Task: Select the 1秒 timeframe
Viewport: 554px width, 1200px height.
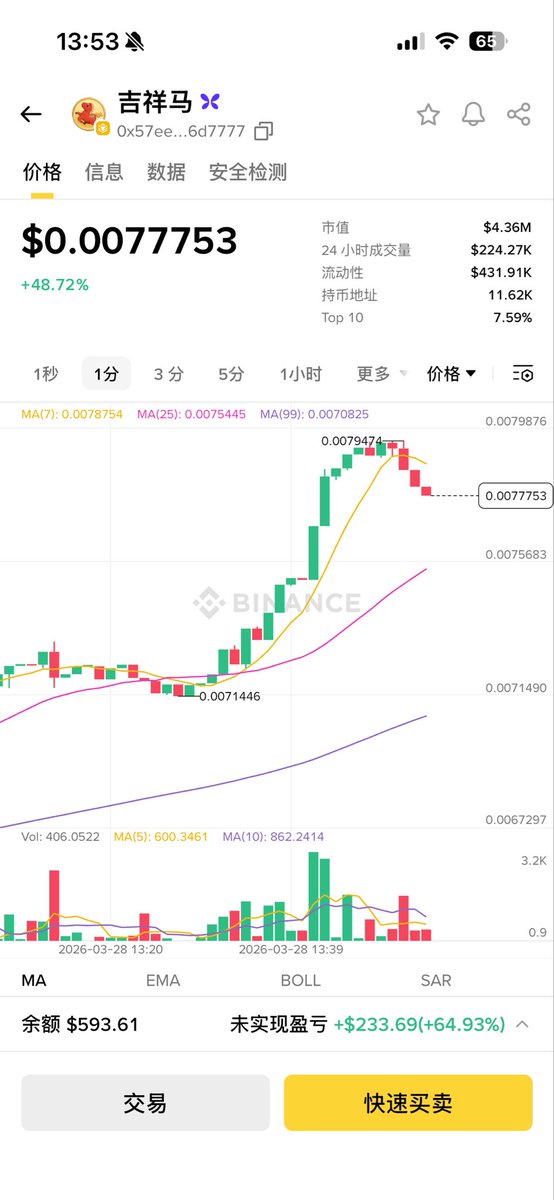Action: pos(46,374)
